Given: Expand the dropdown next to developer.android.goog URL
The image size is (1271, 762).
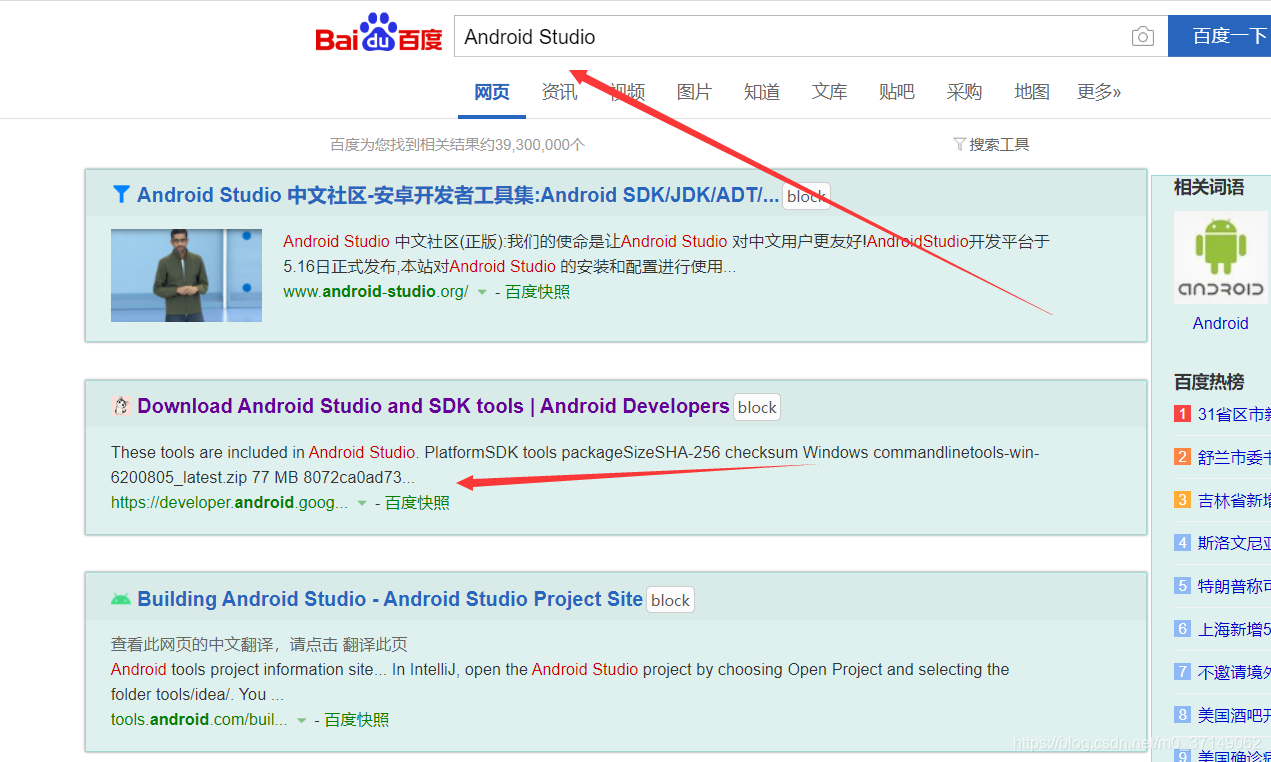Looking at the screenshot, I should pyautogui.click(x=361, y=503).
